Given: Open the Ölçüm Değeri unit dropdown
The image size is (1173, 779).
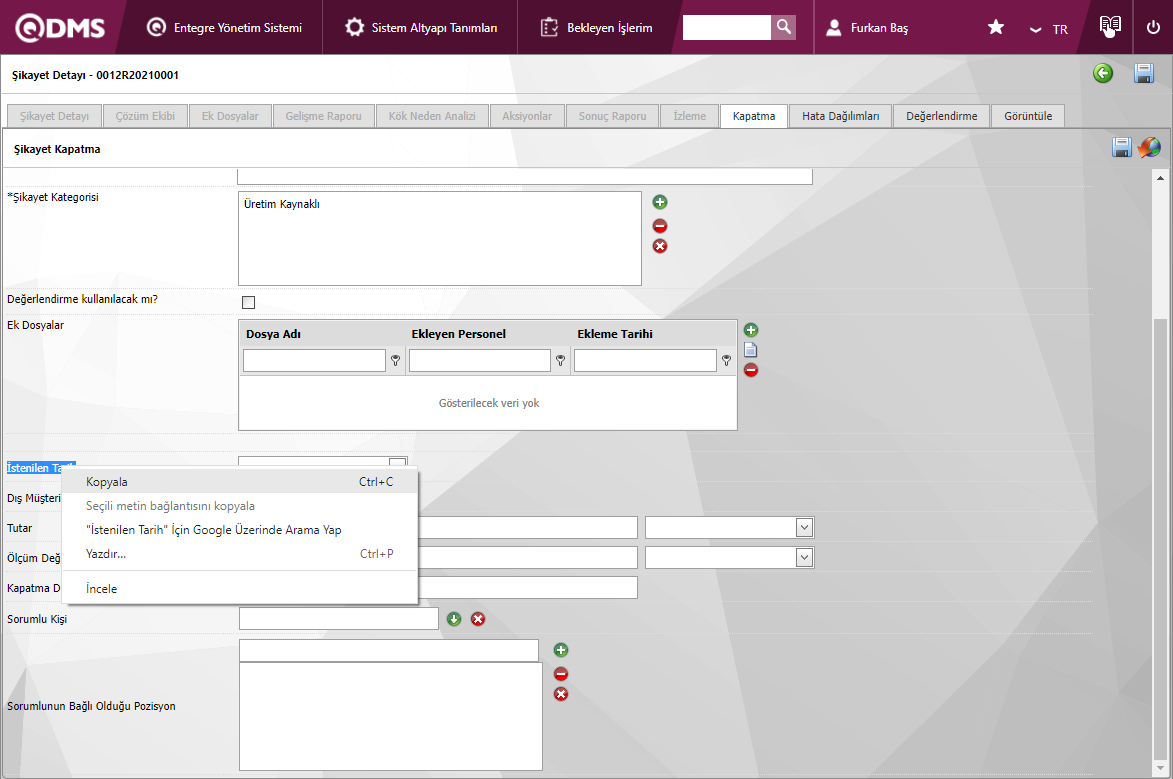Looking at the screenshot, I should click(x=729, y=557).
